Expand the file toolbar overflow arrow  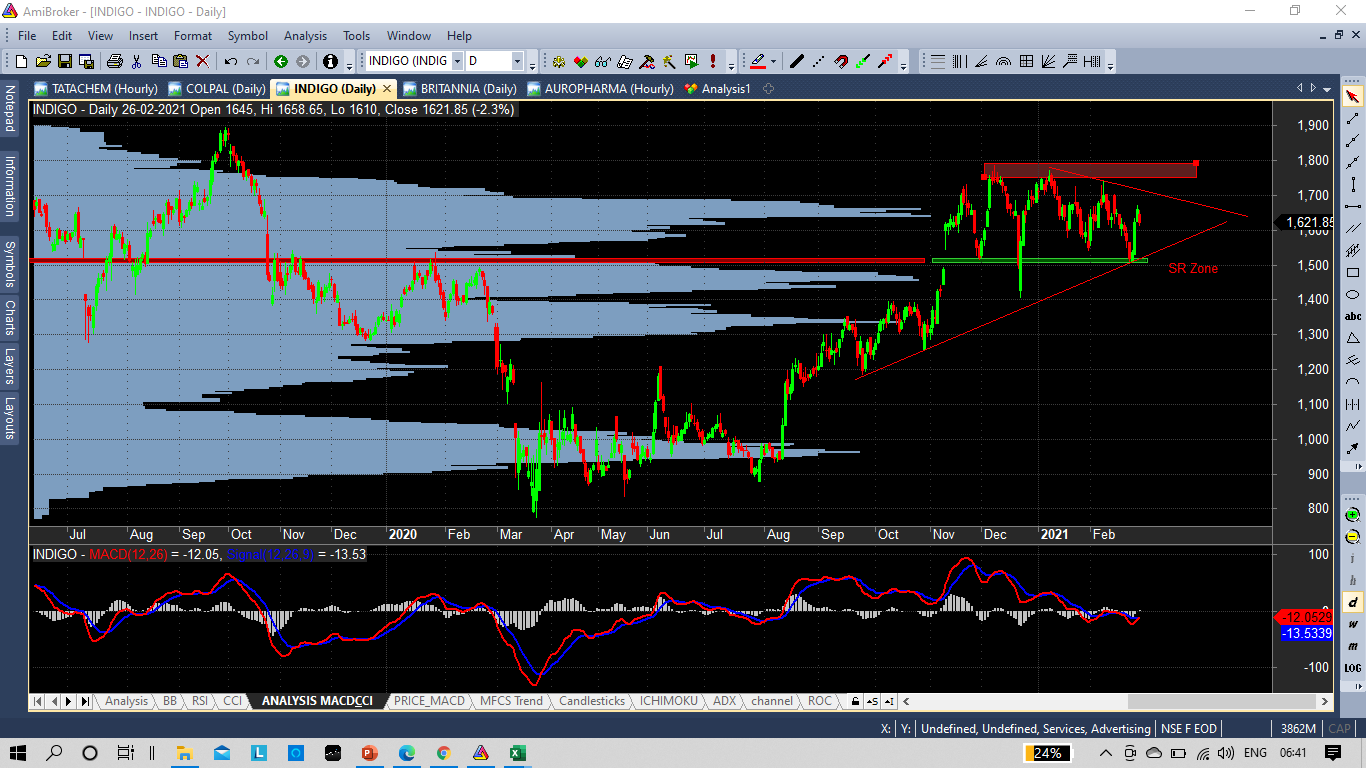(349, 64)
